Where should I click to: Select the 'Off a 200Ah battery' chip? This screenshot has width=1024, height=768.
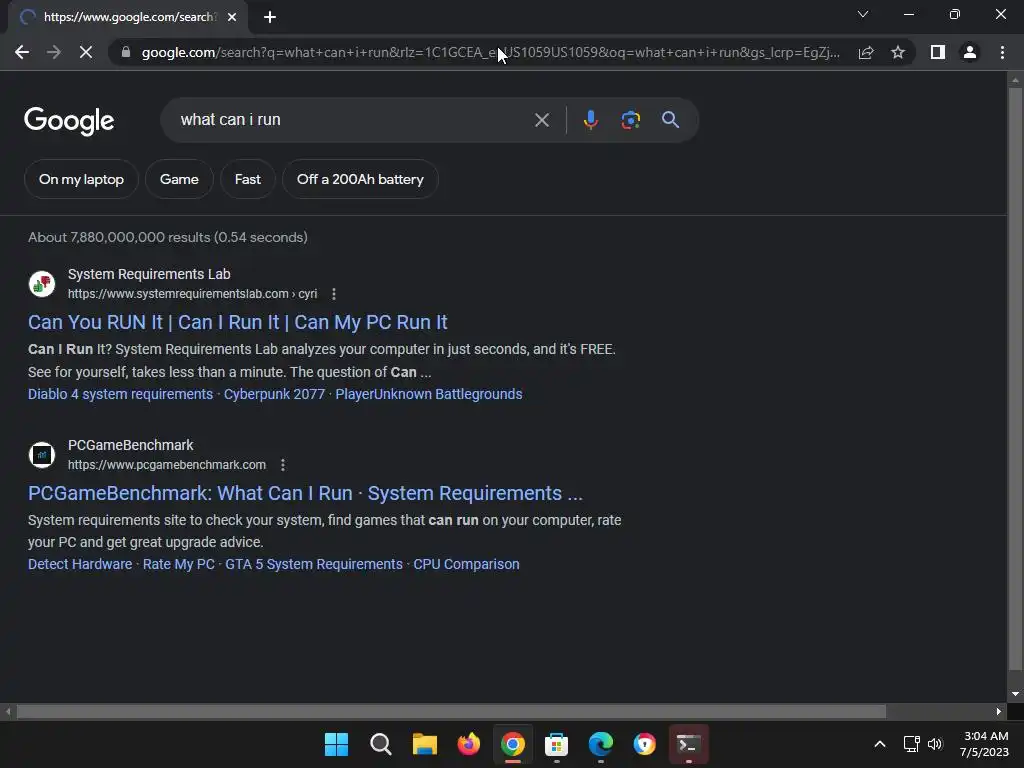pos(360,179)
